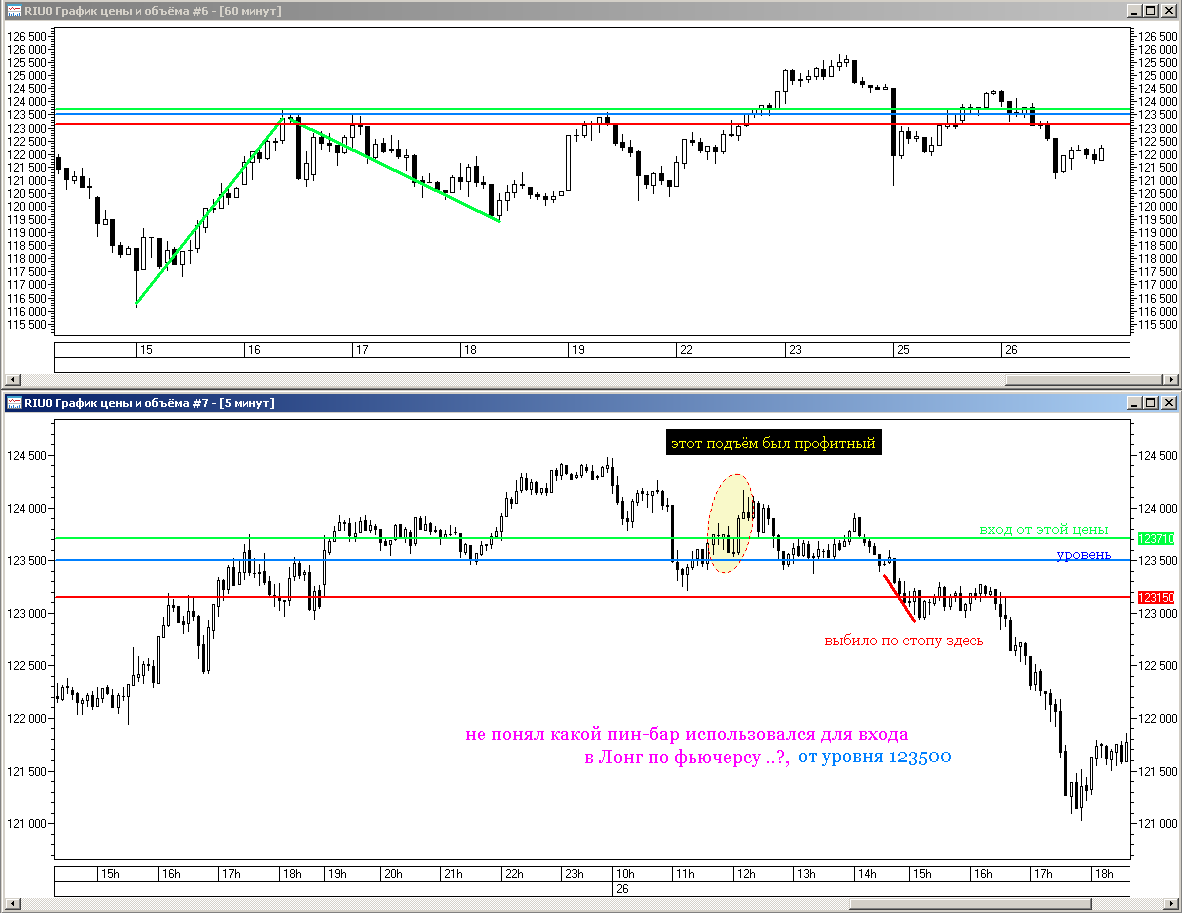
Task: Select the yellow ellipse highlight on the 5-minute chart
Action: (x=730, y=524)
